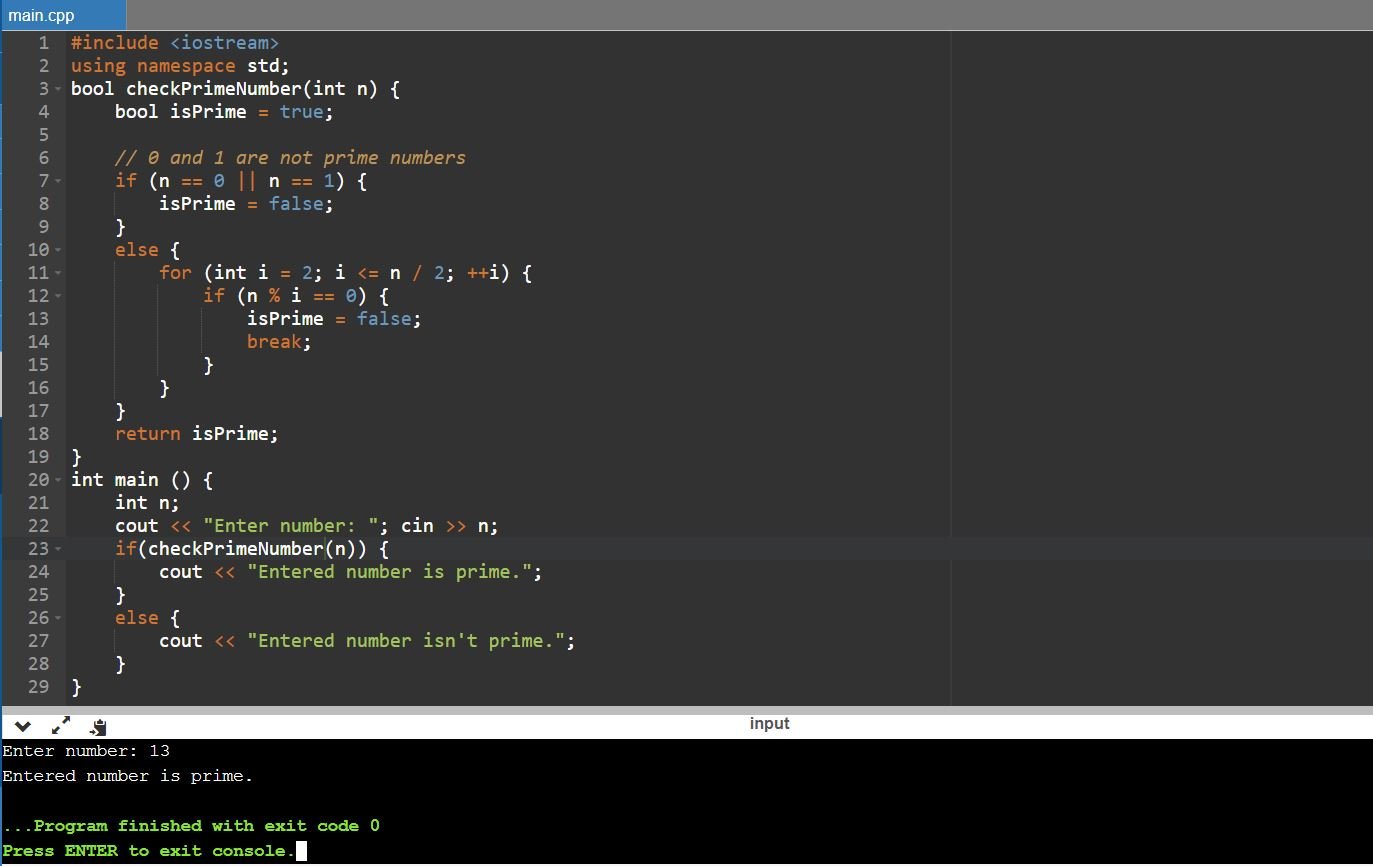This screenshot has width=1373, height=866.
Task: Click the 'Entered number is prime.' console output
Action: pyautogui.click(x=127, y=776)
